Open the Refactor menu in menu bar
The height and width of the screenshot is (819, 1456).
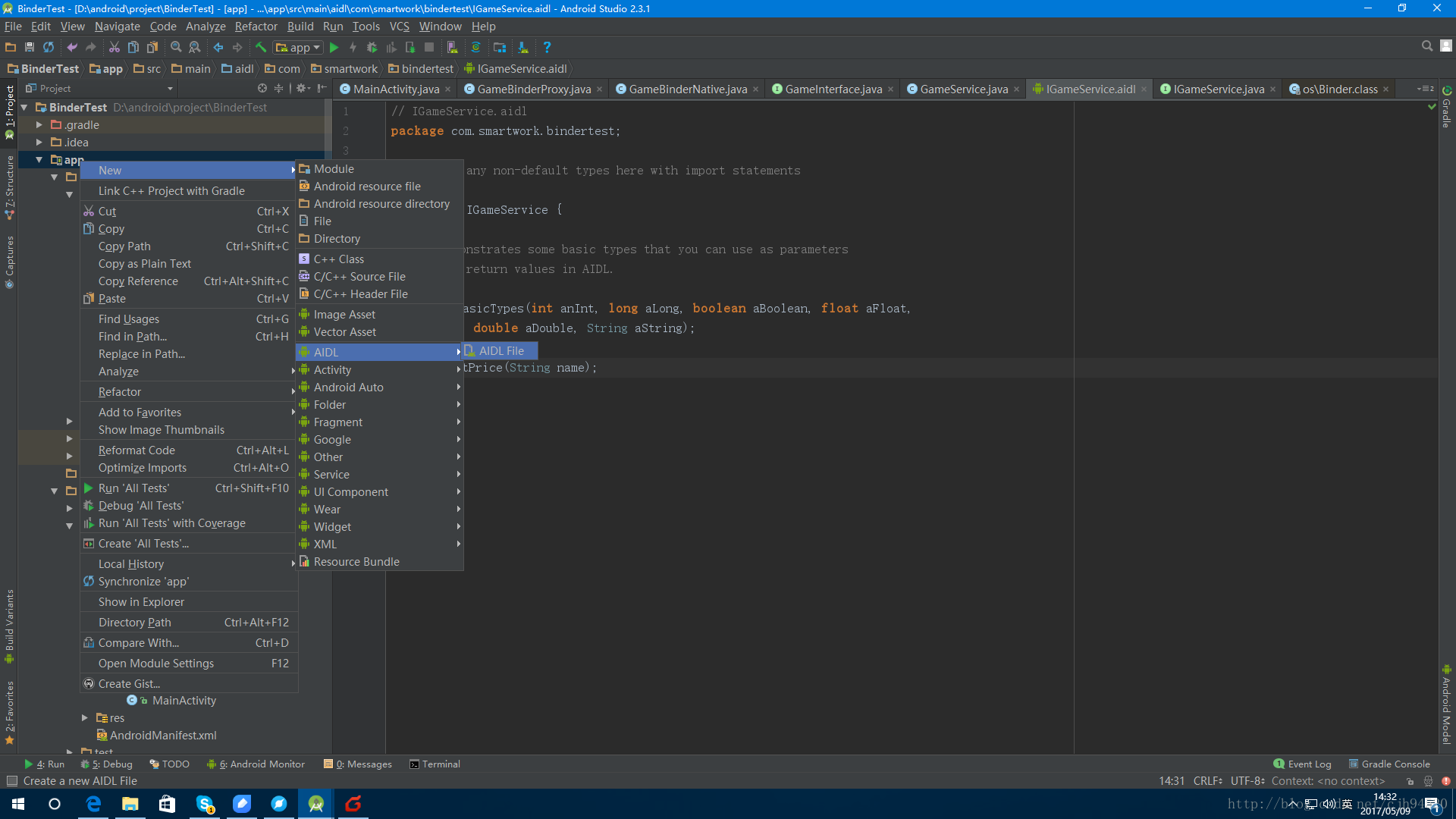click(x=256, y=27)
